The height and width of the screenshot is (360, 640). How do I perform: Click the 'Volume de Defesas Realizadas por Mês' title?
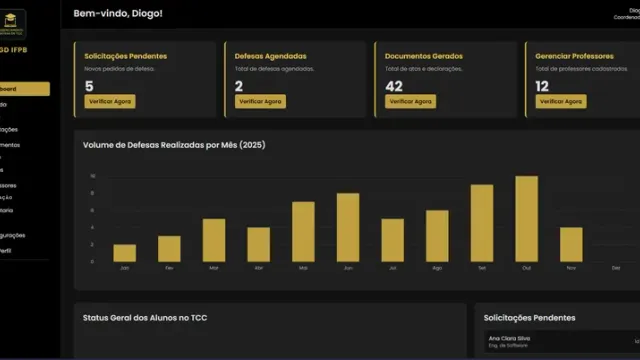[174, 145]
